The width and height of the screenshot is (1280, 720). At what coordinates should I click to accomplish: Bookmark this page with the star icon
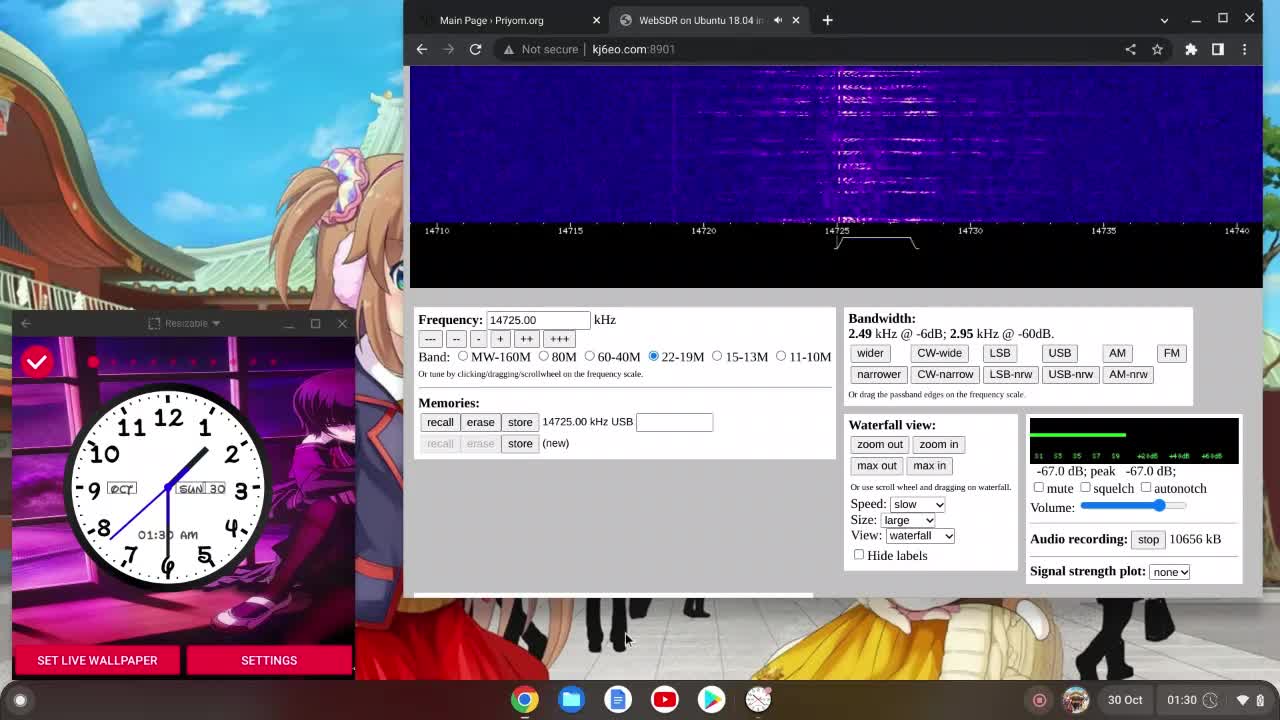pyautogui.click(x=1157, y=49)
